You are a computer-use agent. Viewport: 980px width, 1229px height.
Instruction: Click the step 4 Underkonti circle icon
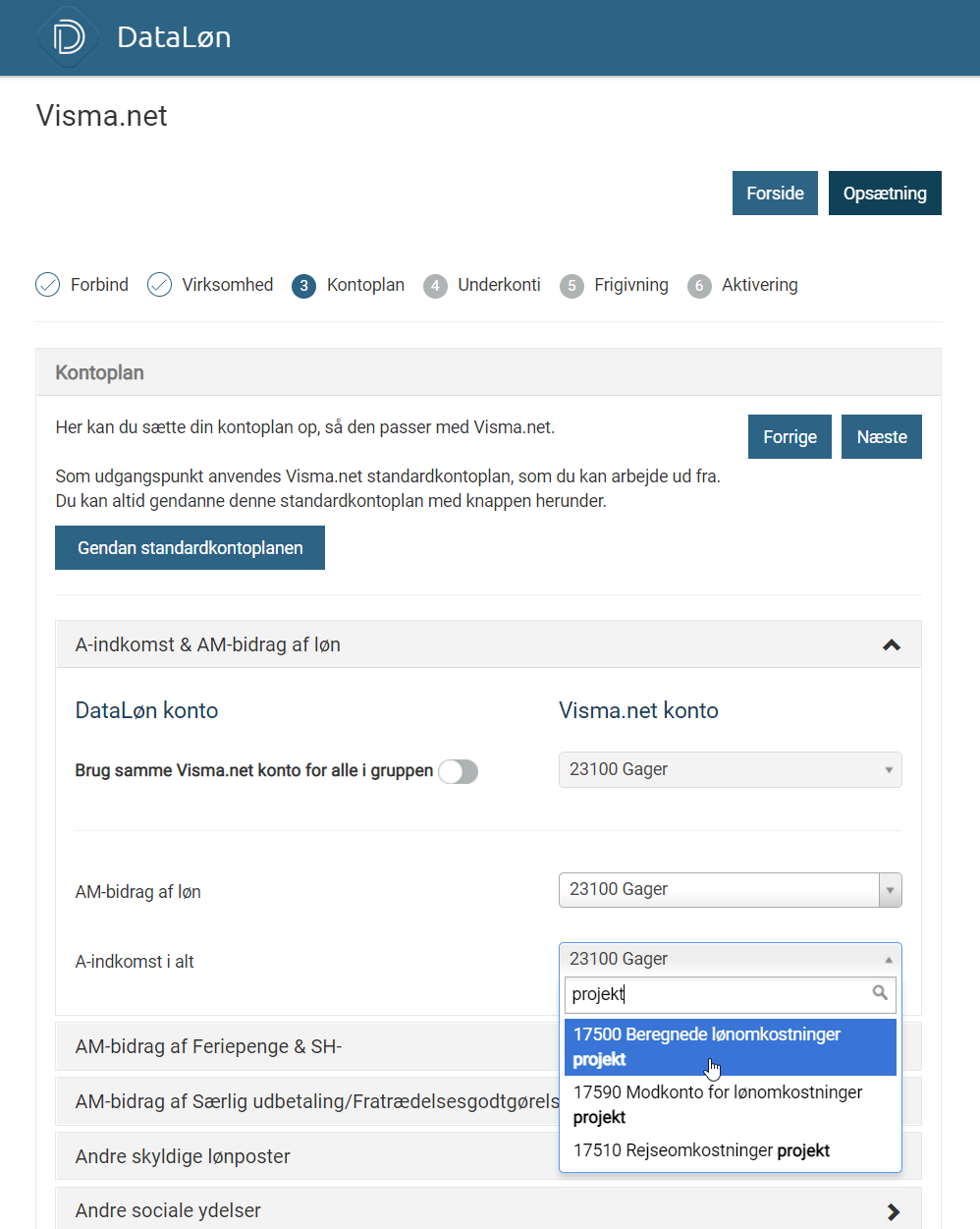435,286
